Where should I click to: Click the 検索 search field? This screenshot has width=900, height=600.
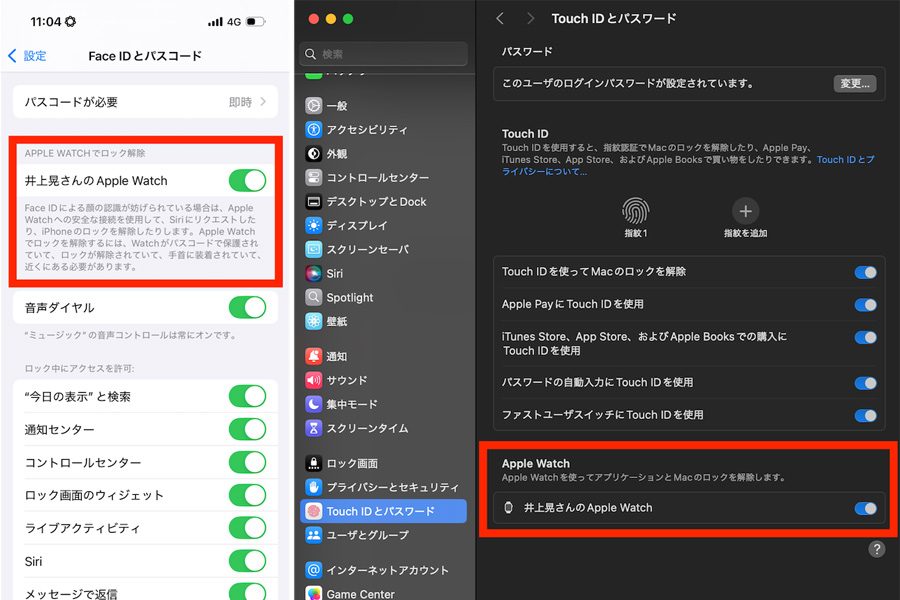click(383, 54)
